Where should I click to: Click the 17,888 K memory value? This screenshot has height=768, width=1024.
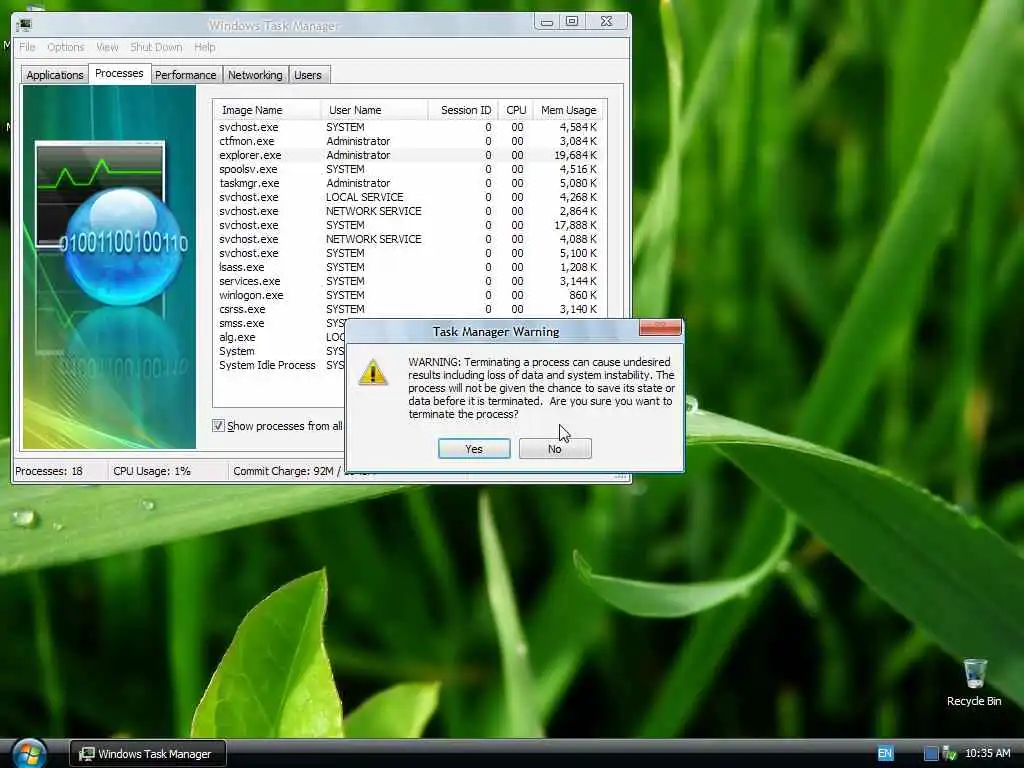(575, 225)
